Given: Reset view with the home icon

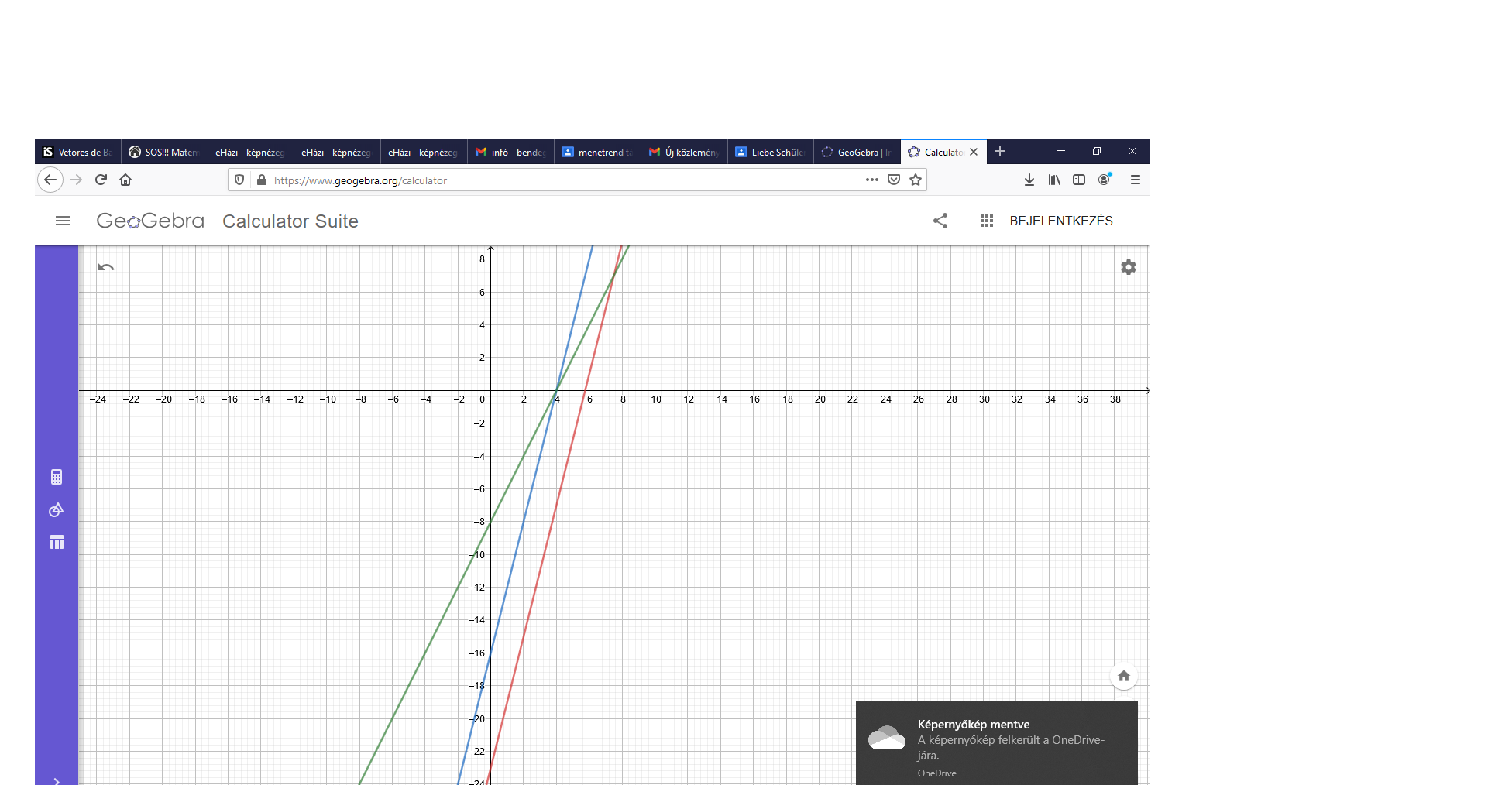Looking at the screenshot, I should (1123, 676).
